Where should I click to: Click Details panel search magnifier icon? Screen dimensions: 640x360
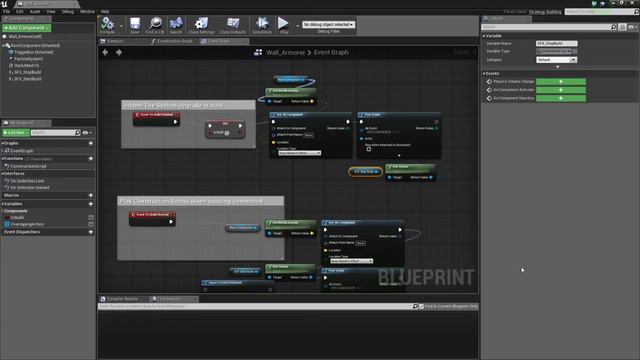coord(613,27)
